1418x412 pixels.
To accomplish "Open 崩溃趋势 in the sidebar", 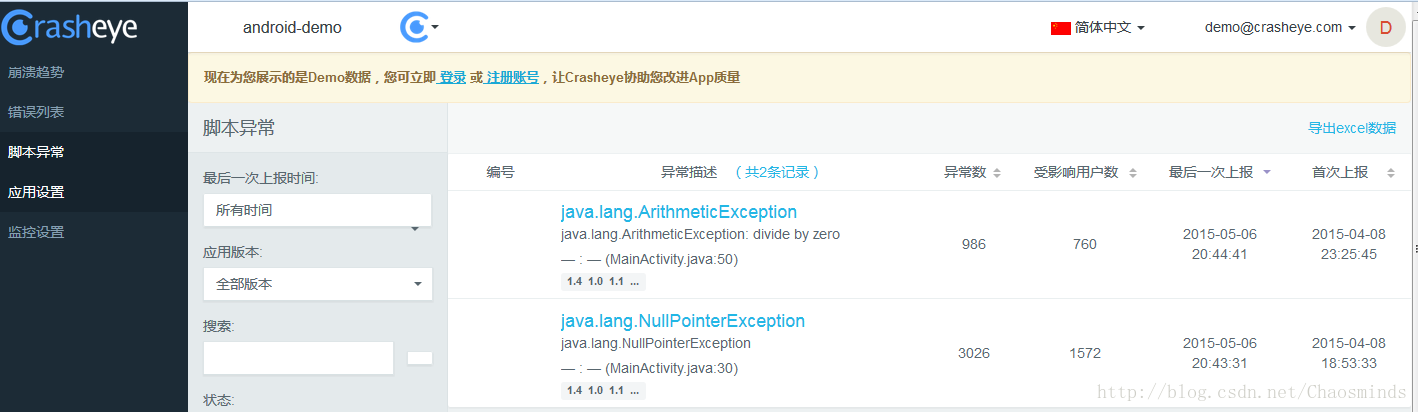I will click(x=36, y=72).
